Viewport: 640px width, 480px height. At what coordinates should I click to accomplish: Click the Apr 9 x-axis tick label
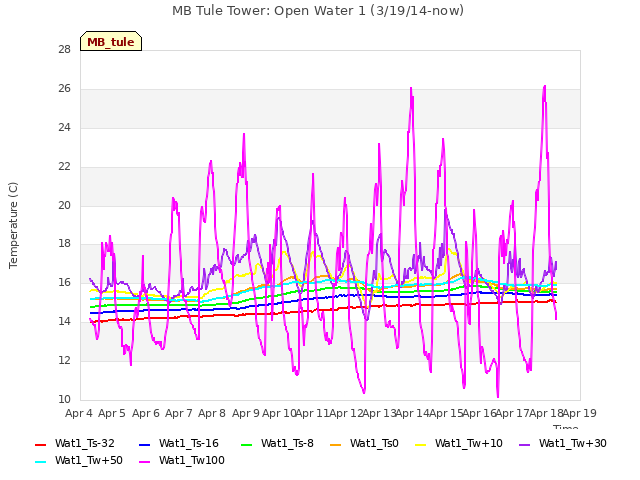click(x=246, y=413)
